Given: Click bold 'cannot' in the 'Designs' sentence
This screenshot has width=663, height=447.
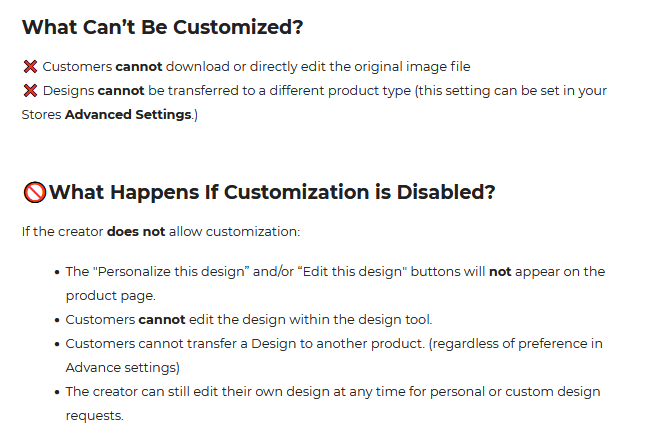Looking at the screenshot, I should pyautogui.click(x=121, y=90).
